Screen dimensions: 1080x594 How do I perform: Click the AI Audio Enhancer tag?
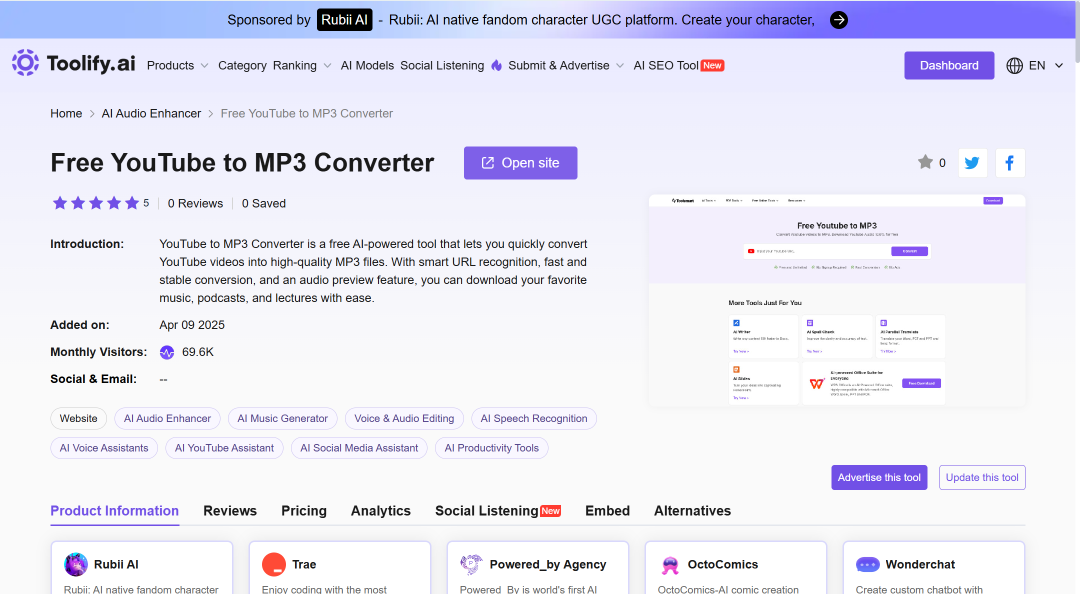tap(167, 418)
